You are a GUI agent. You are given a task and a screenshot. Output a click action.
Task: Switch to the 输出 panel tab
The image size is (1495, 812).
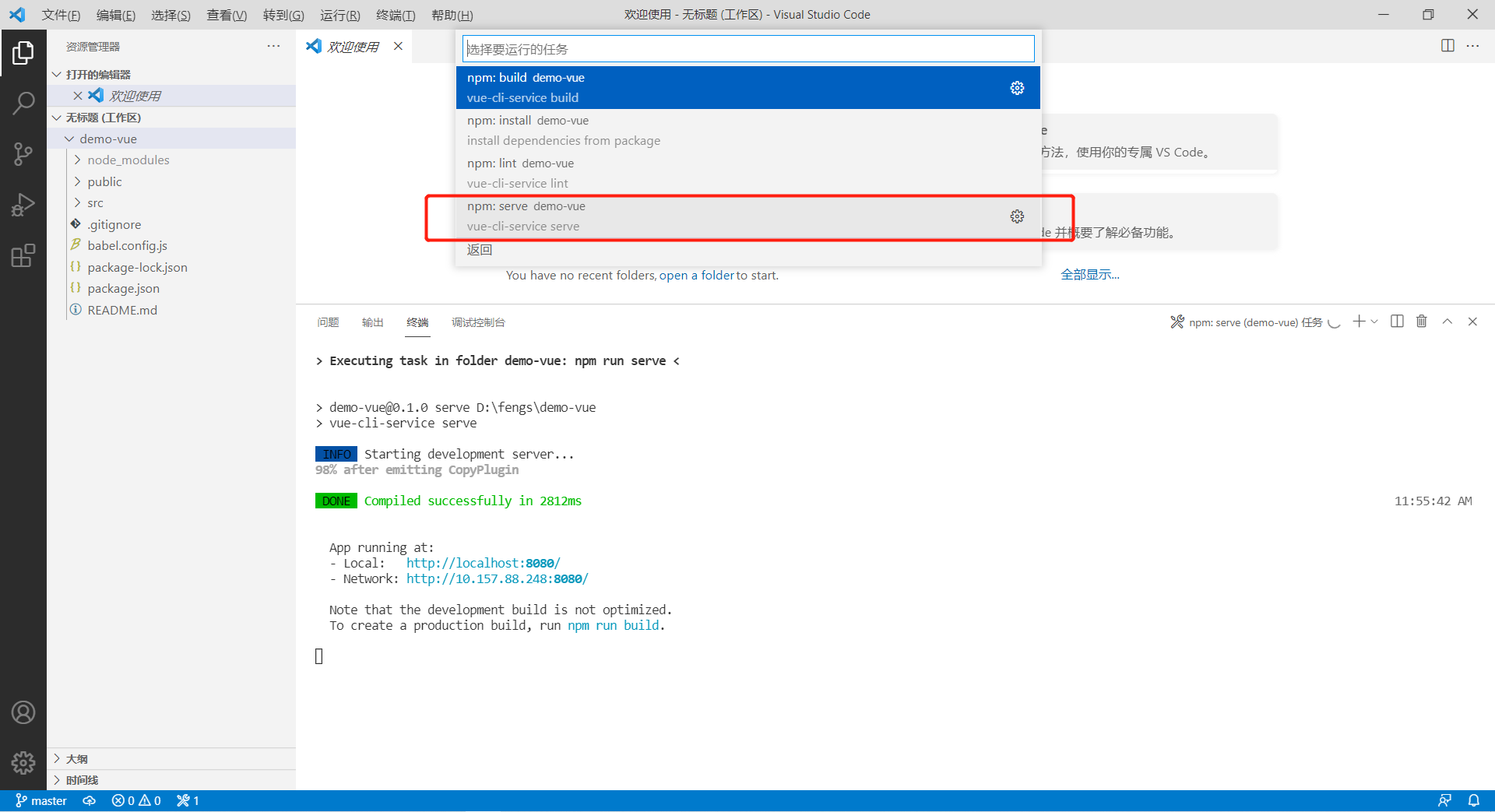373,322
